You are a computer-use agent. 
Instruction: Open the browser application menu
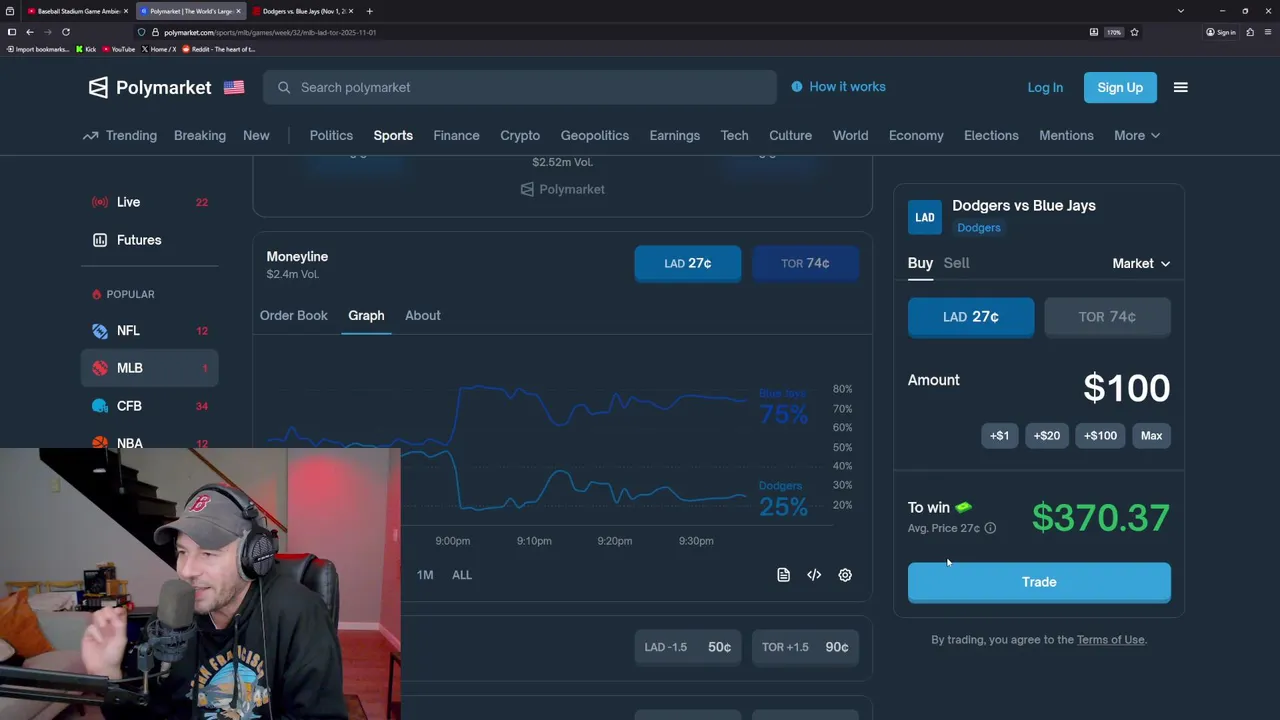[1267, 32]
